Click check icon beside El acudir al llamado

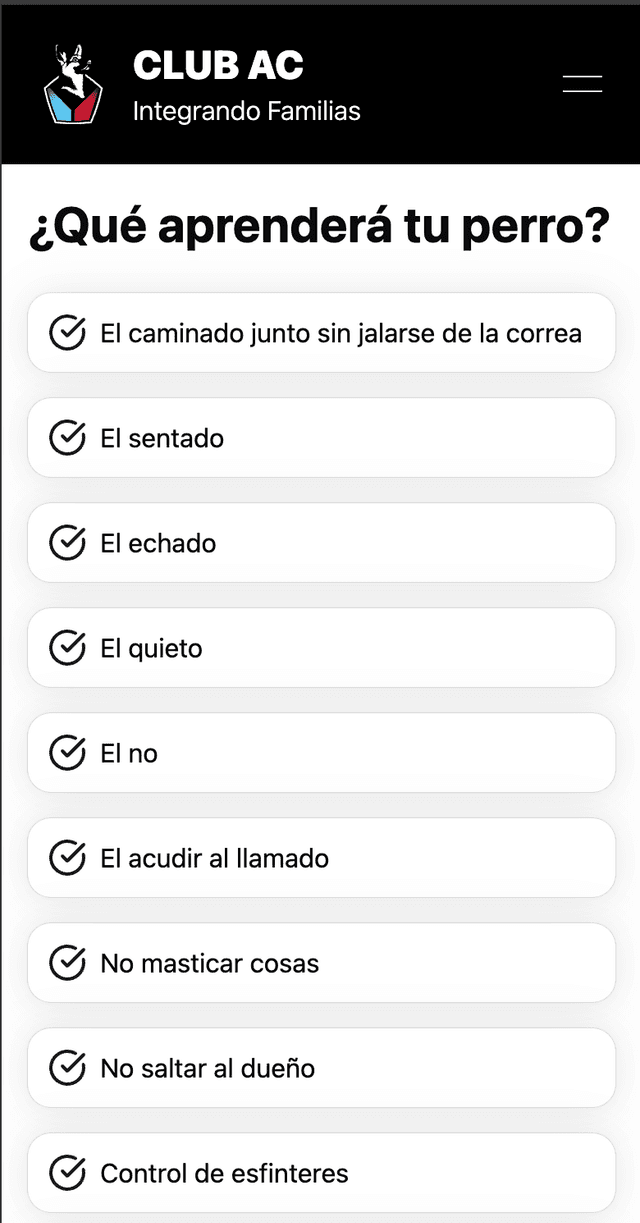coord(67,858)
